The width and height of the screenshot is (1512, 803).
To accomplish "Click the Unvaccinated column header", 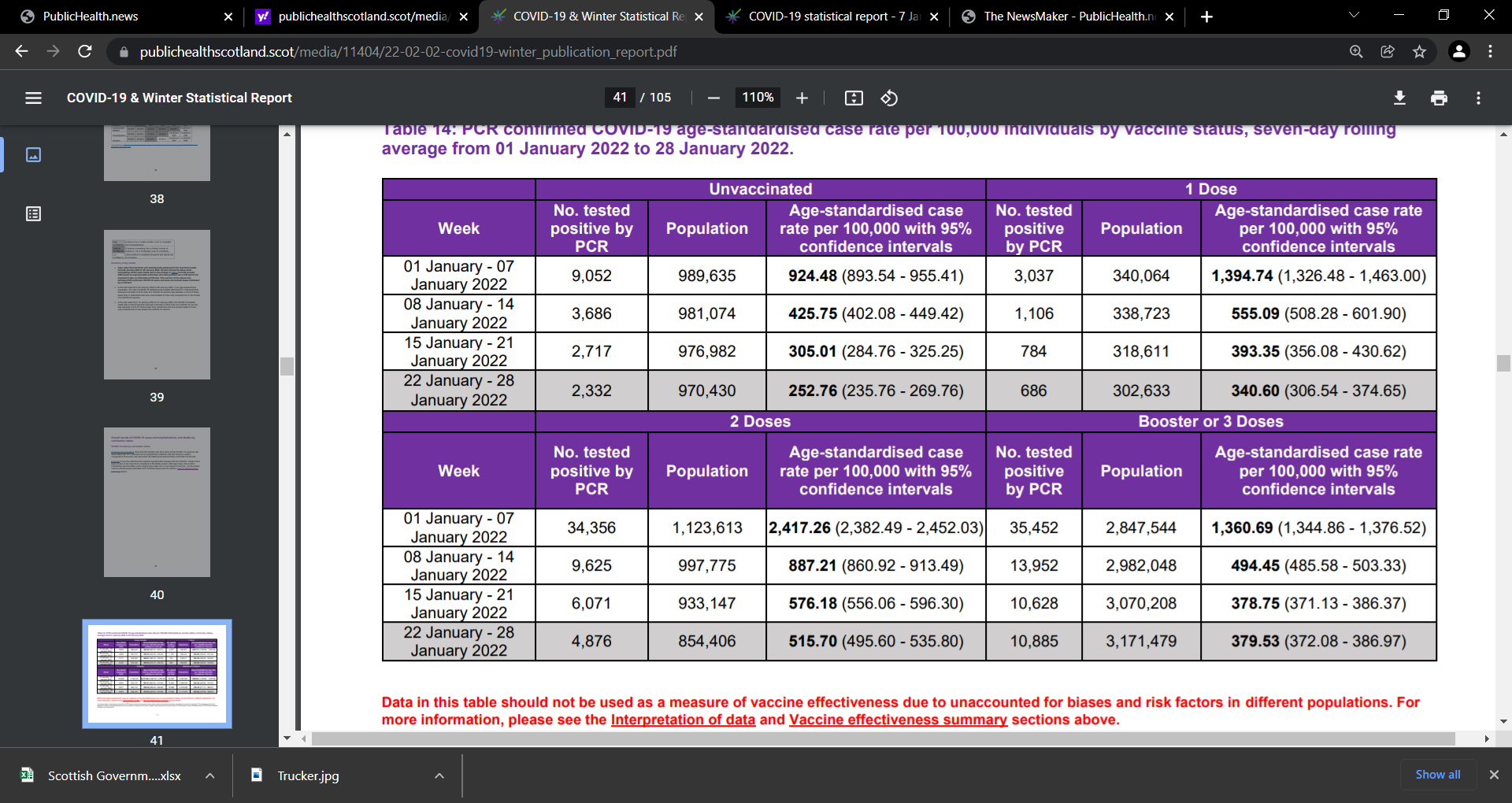I will (x=760, y=189).
